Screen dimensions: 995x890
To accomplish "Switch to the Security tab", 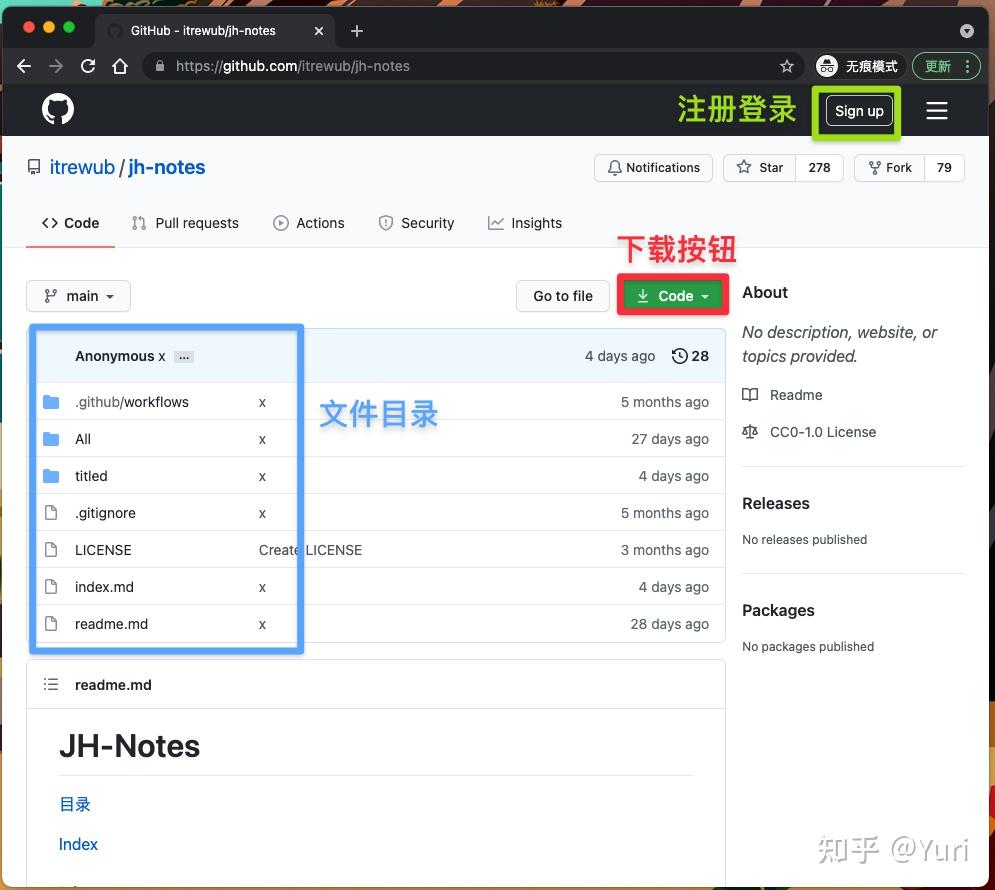I will [416, 223].
